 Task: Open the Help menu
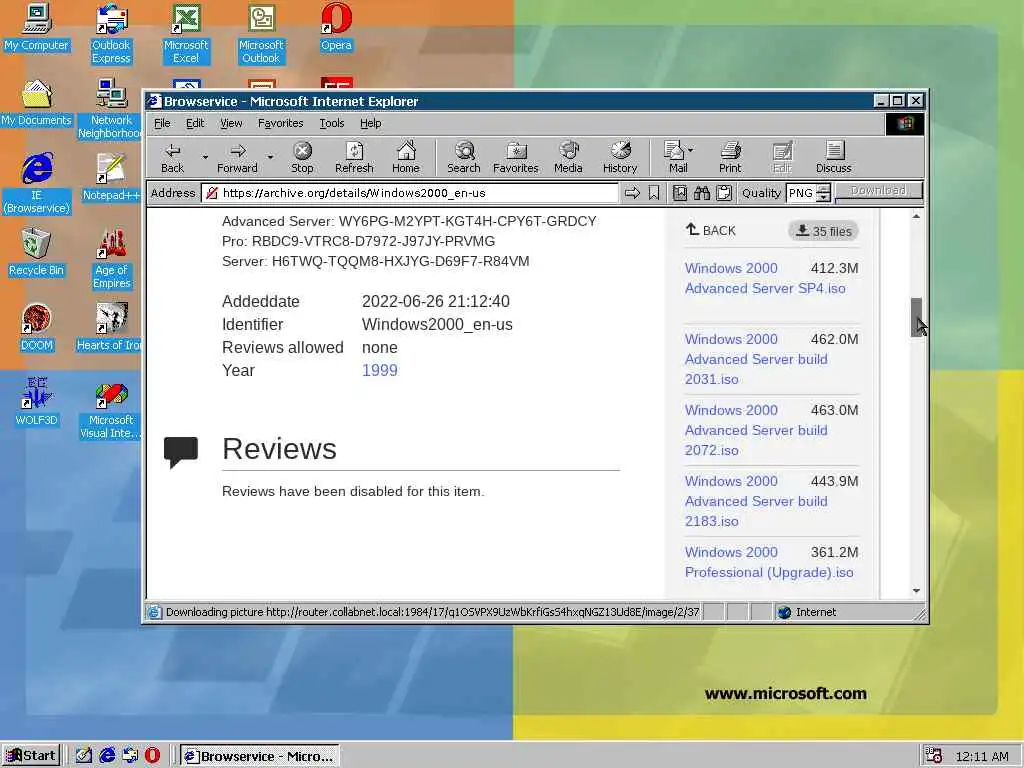click(370, 123)
